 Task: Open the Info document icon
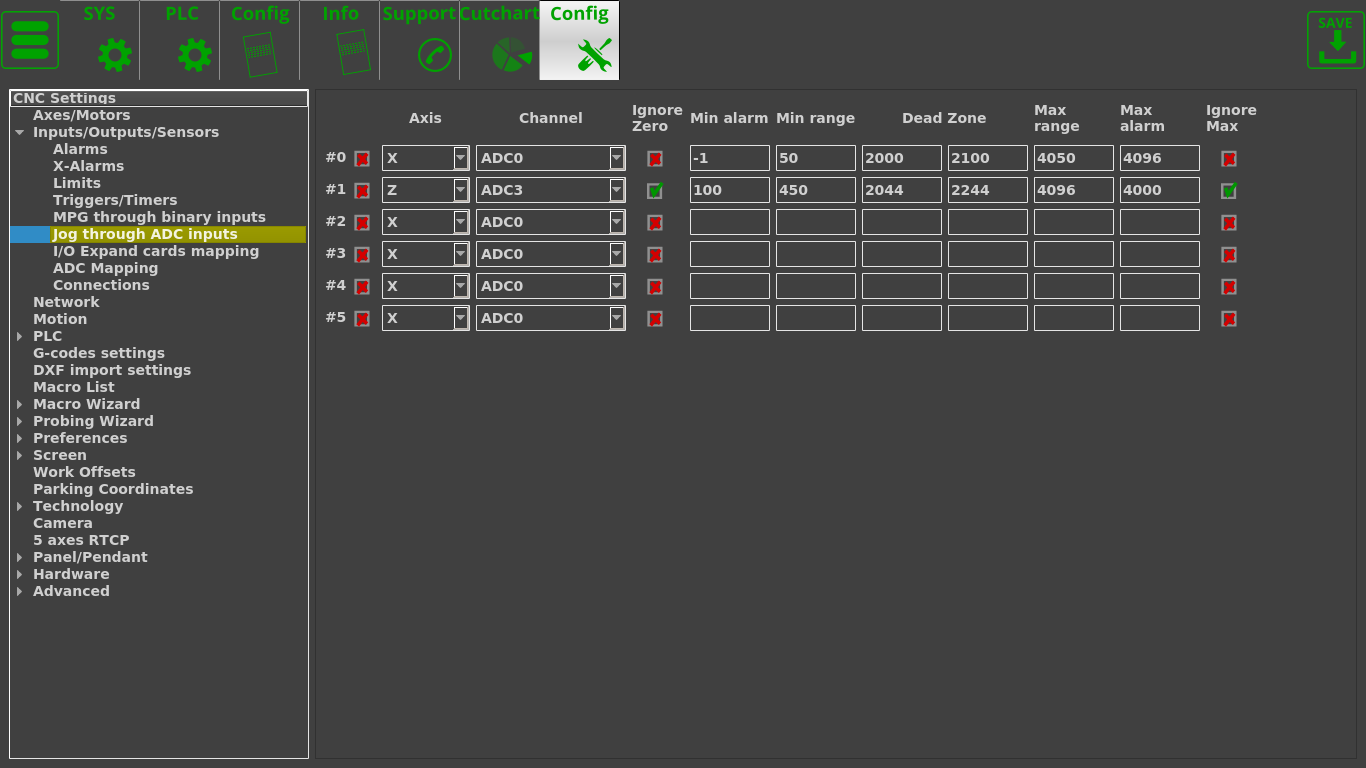(353, 52)
